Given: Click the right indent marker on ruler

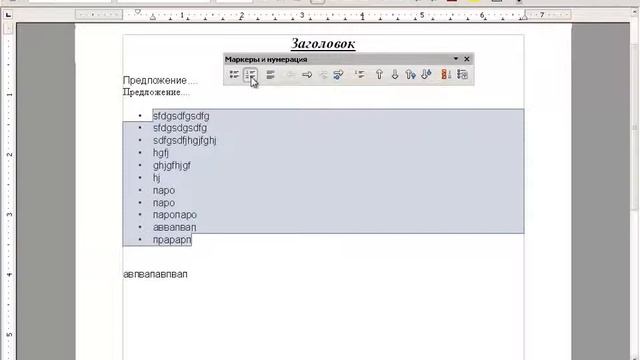Looking at the screenshot, I should coord(525,17).
